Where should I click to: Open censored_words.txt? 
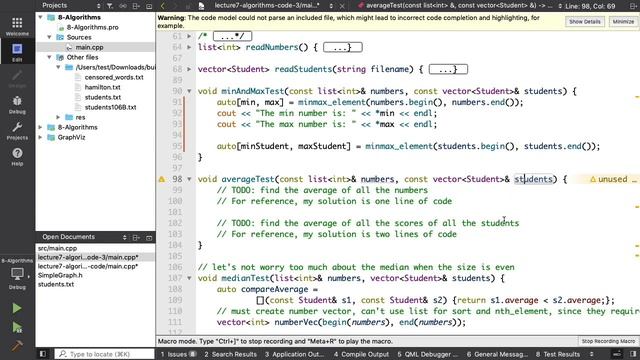[x=114, y=77]
